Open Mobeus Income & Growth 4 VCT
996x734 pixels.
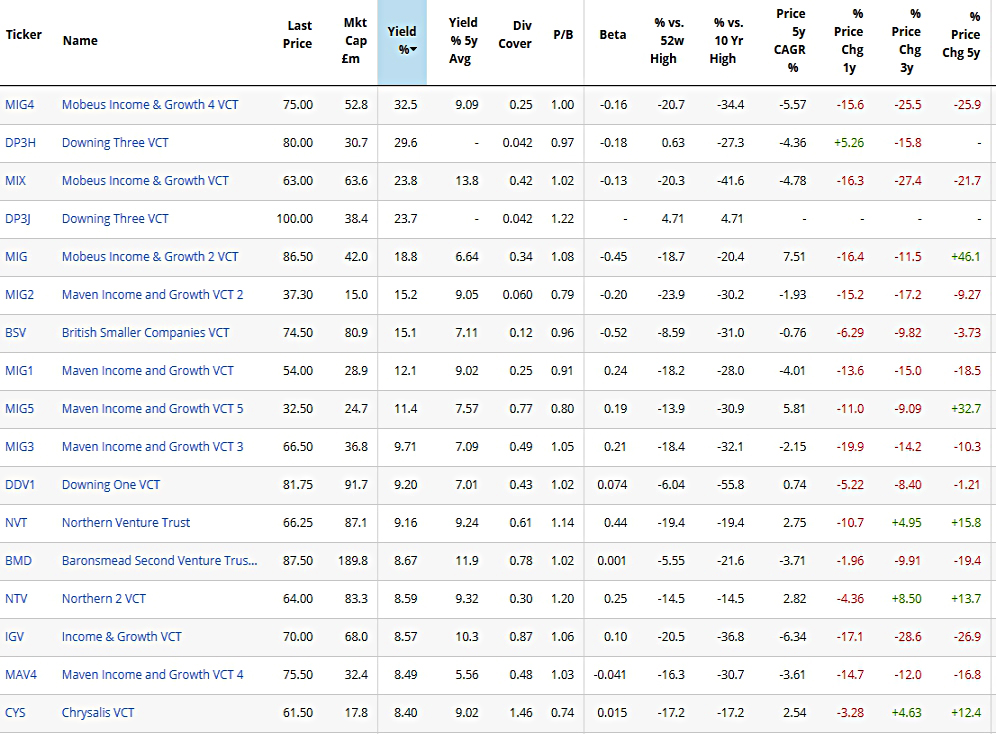coord(150,105)
